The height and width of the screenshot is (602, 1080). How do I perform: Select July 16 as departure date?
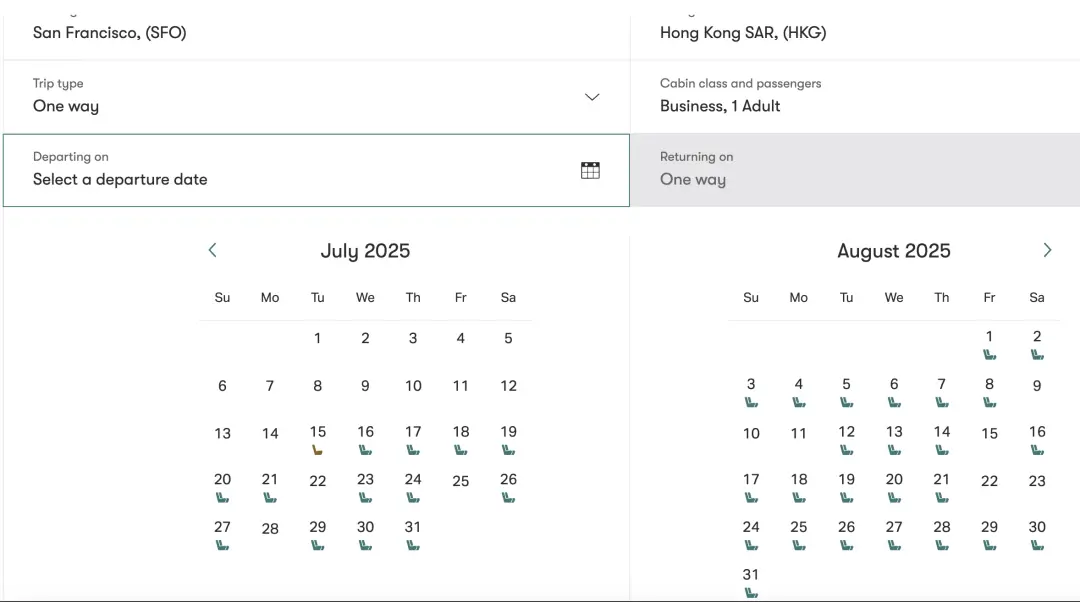tap(365, 432)
